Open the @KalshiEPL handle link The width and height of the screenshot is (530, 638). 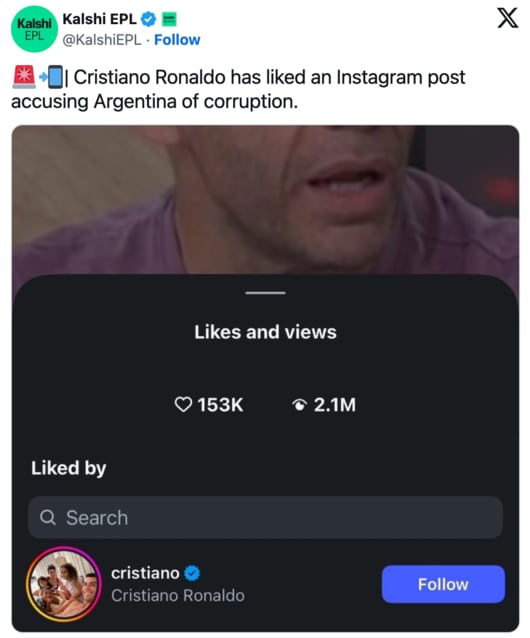click(102, 40)
